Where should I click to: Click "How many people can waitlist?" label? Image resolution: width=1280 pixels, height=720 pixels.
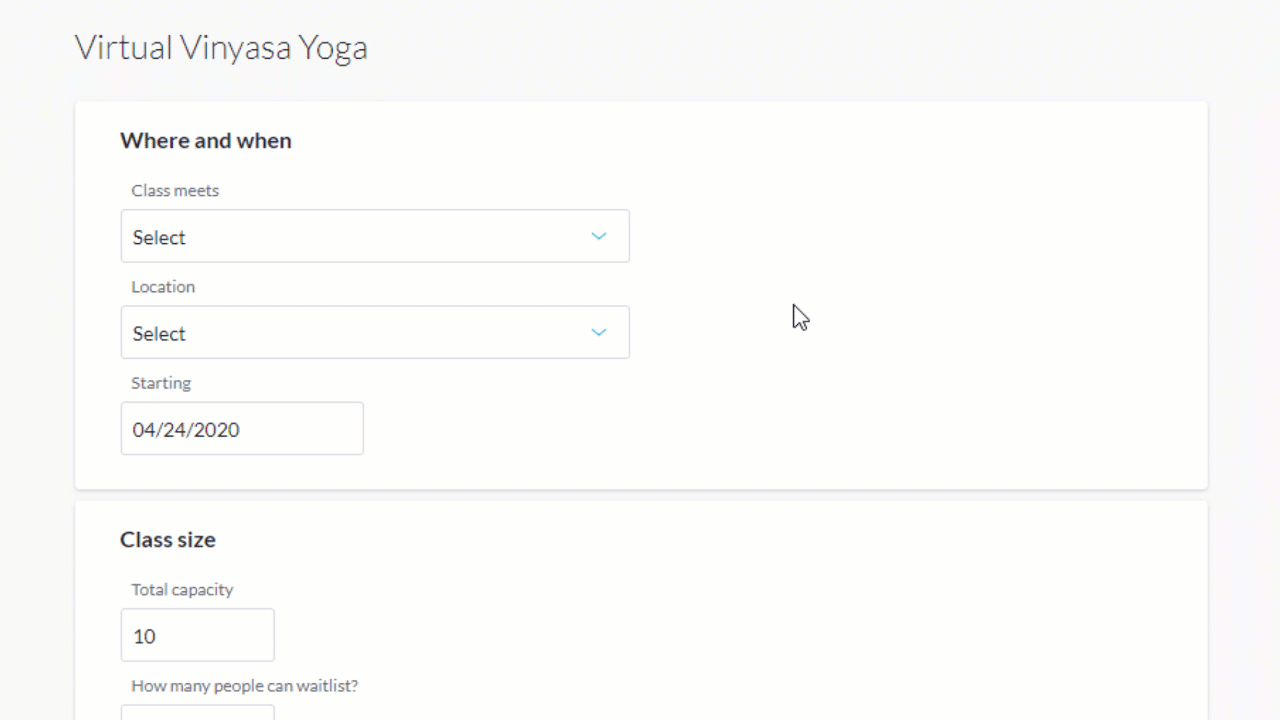click(x=245, y=685)
